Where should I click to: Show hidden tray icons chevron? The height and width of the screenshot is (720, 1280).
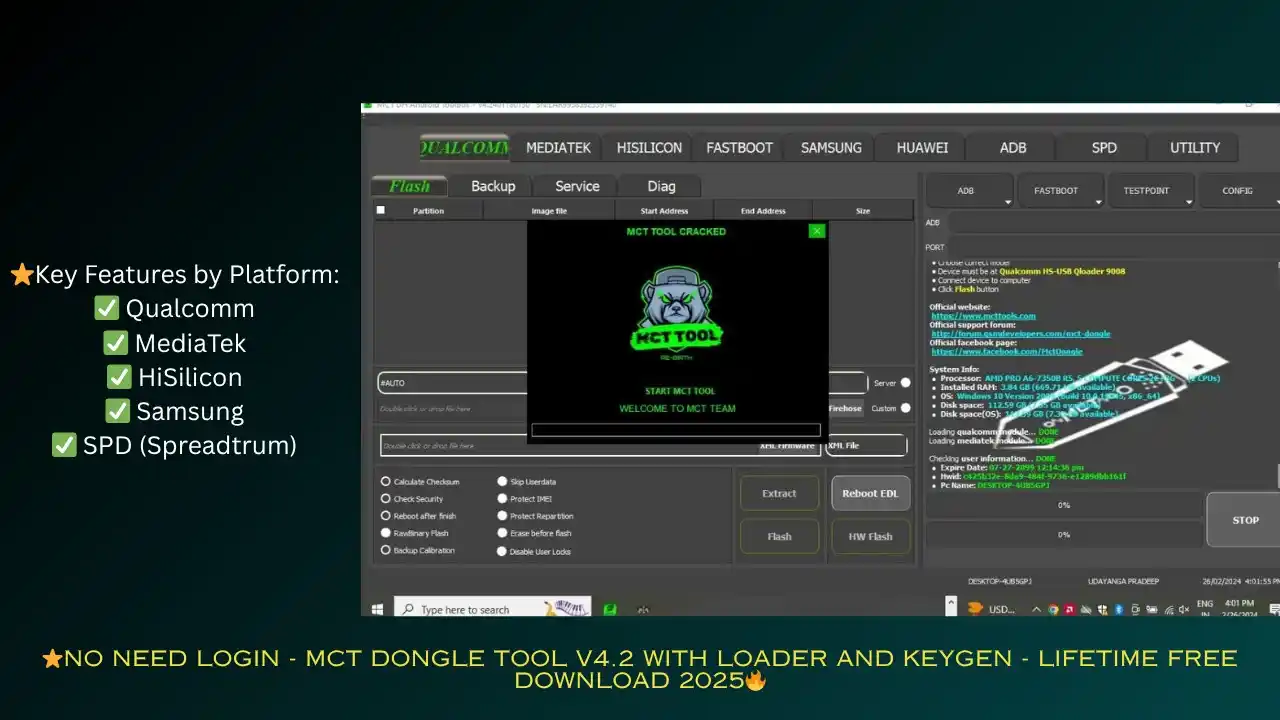tap(1037, 609)
